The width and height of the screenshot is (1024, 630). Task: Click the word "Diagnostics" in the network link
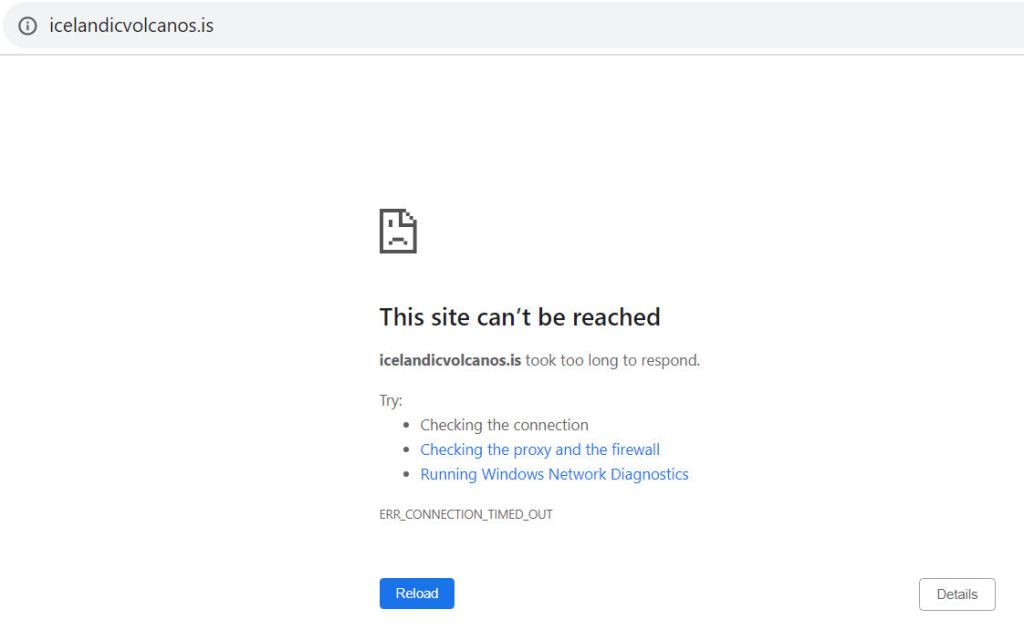(649, 474)
